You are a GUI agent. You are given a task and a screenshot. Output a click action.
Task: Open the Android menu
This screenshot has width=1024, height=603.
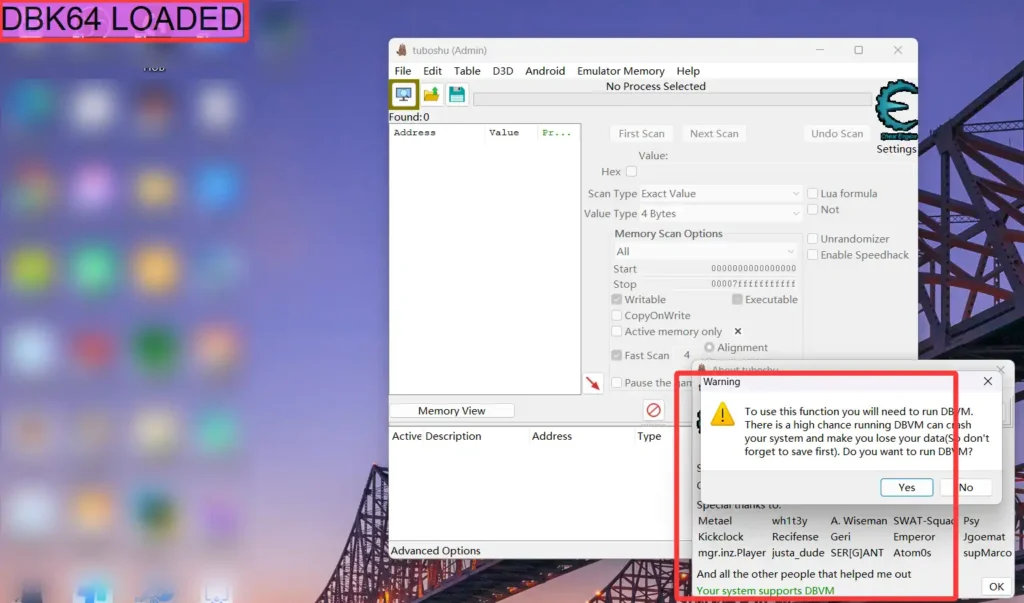545,71
